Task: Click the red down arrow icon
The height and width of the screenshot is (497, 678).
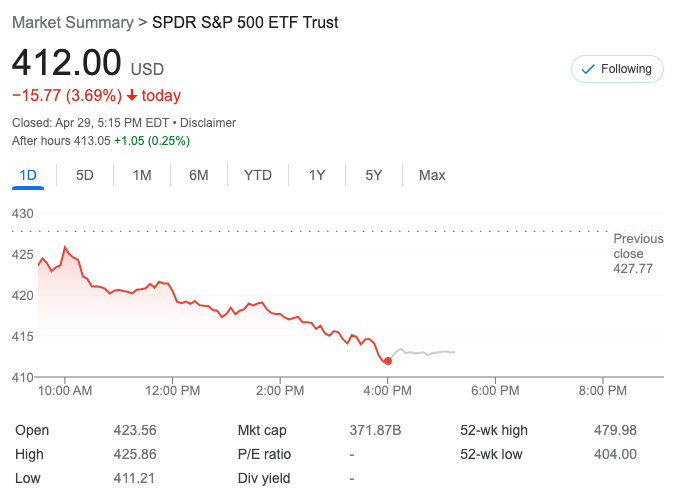Action: point(131,96)
